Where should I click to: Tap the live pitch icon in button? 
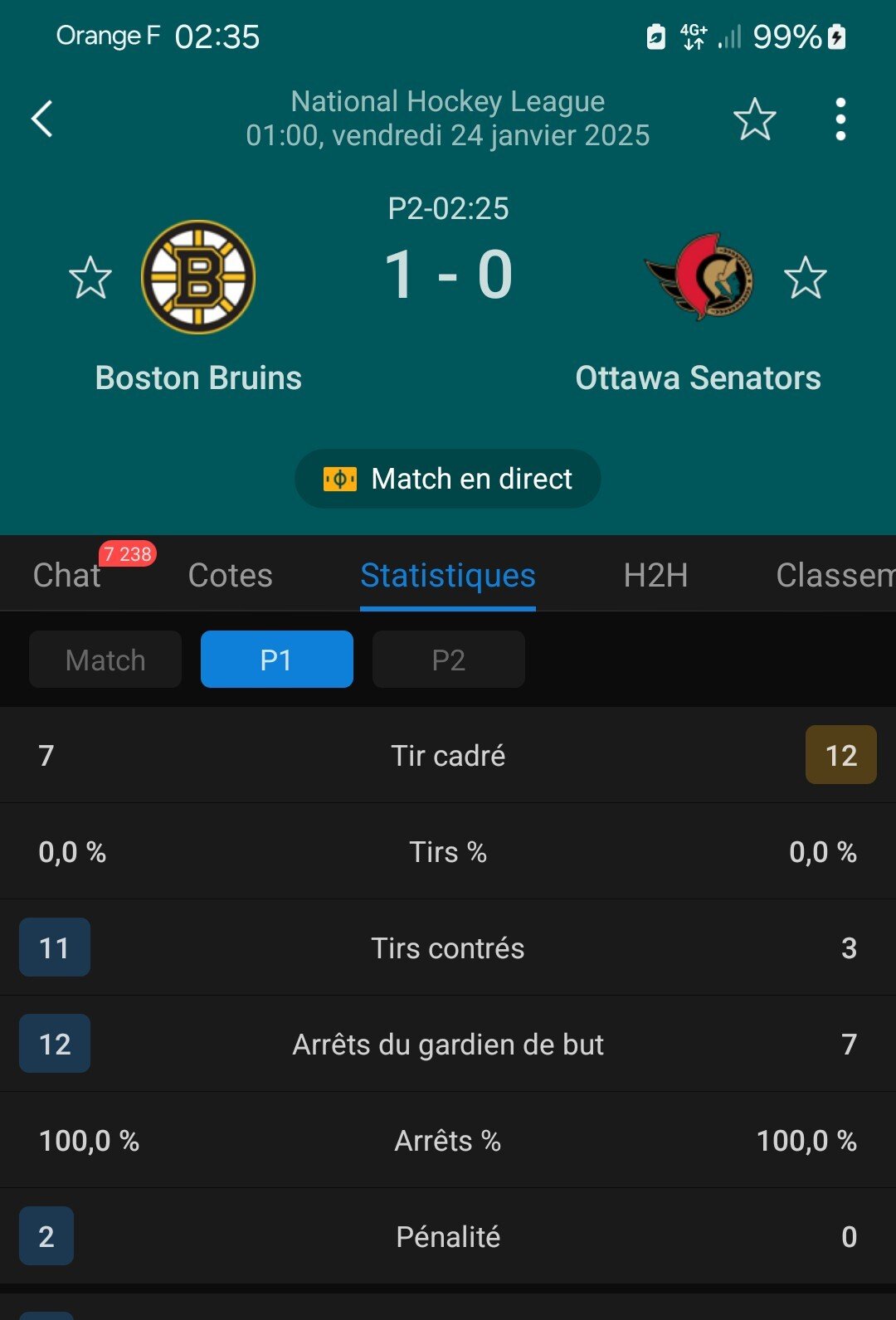coord(340,479)
